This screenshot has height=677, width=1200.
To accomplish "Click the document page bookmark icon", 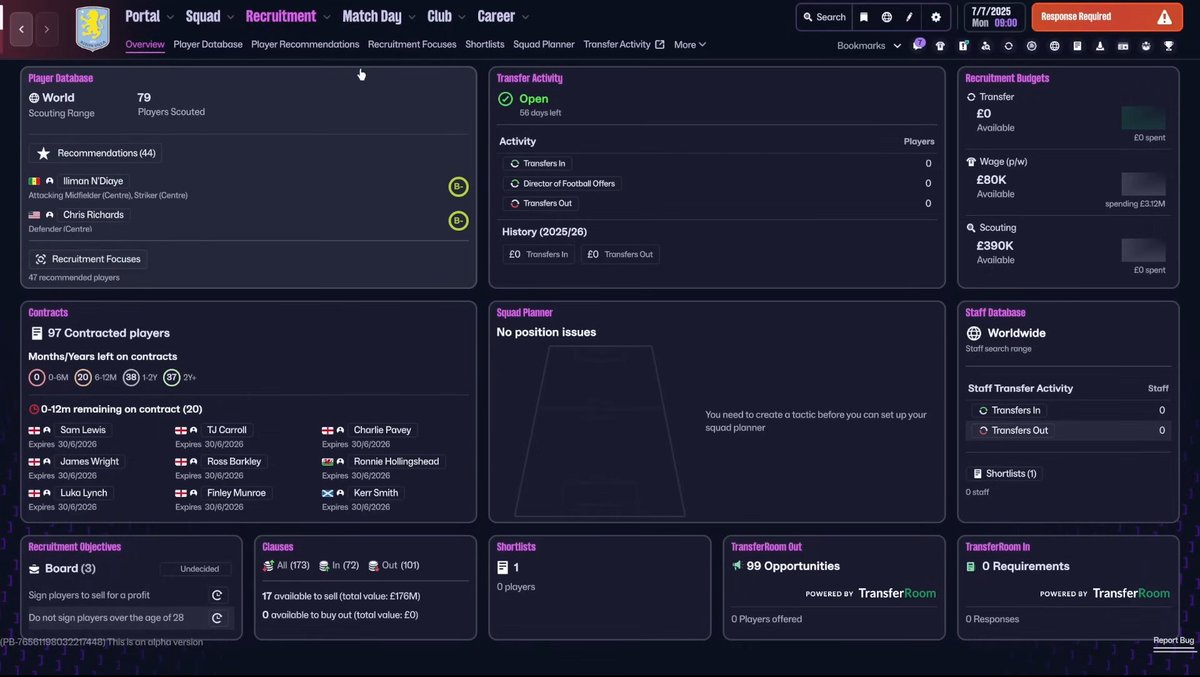I will [1077, 46].
